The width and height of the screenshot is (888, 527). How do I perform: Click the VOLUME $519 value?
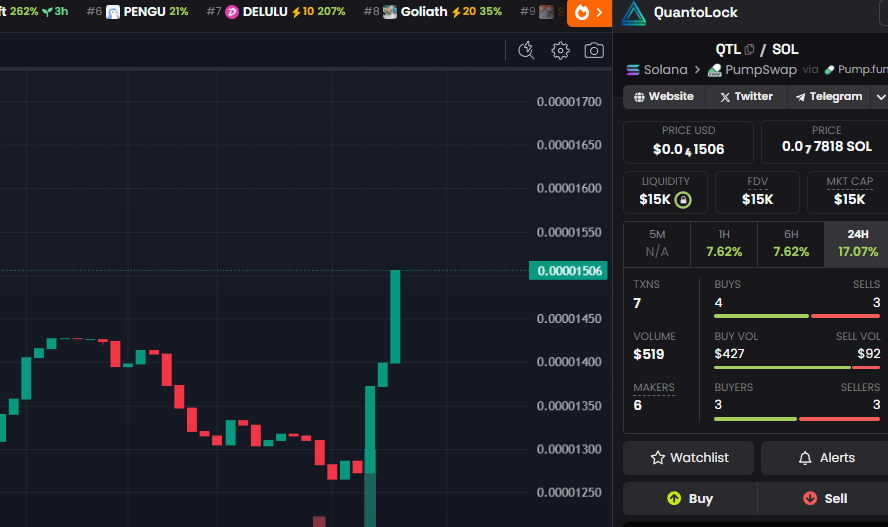648,354
